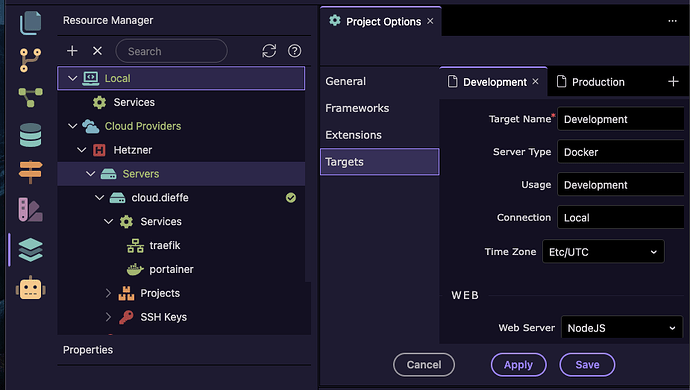
Task: Click the green connected check on cloud.dieffe
Action: (291, 198)
